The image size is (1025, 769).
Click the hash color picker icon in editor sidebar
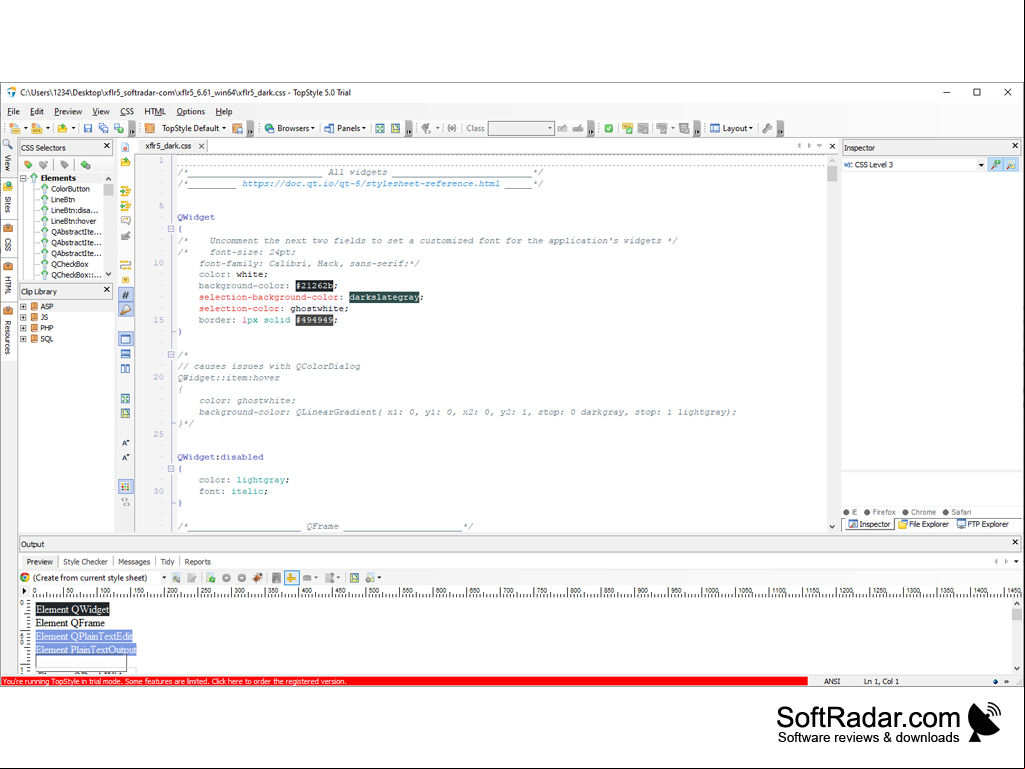pos(126,295)
